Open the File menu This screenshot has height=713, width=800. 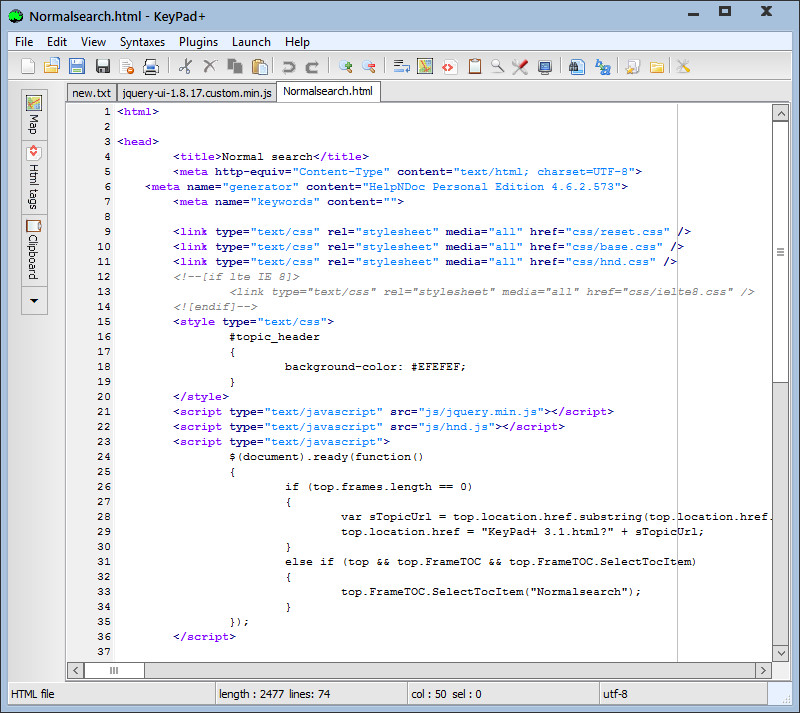click(24, 42)
